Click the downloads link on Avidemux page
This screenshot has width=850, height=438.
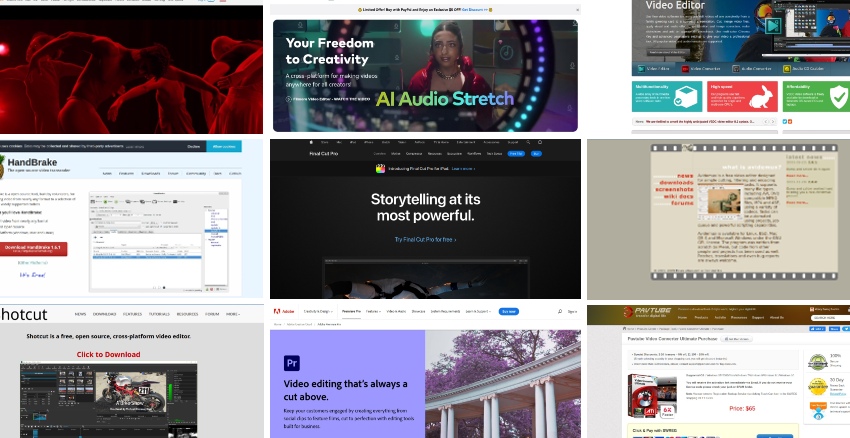[x=677, y=183]
